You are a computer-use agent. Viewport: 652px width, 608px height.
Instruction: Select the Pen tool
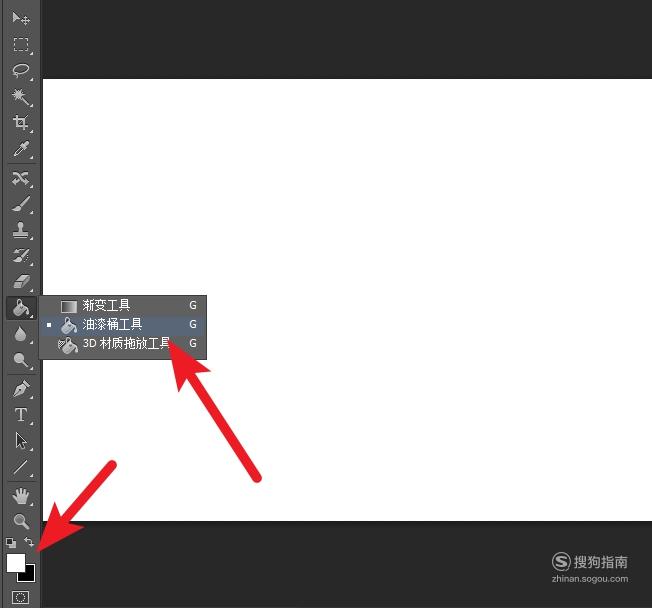coord(21,389)
